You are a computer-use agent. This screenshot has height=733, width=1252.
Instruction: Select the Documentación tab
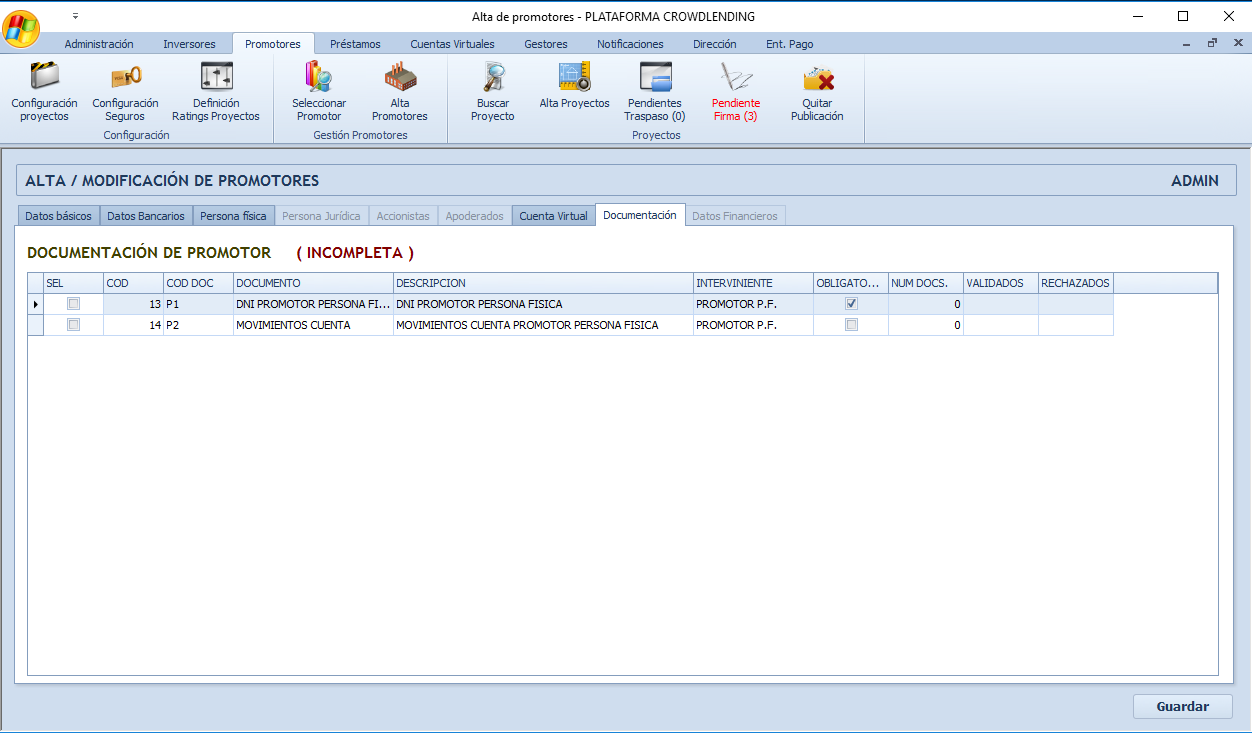(640, 215)
